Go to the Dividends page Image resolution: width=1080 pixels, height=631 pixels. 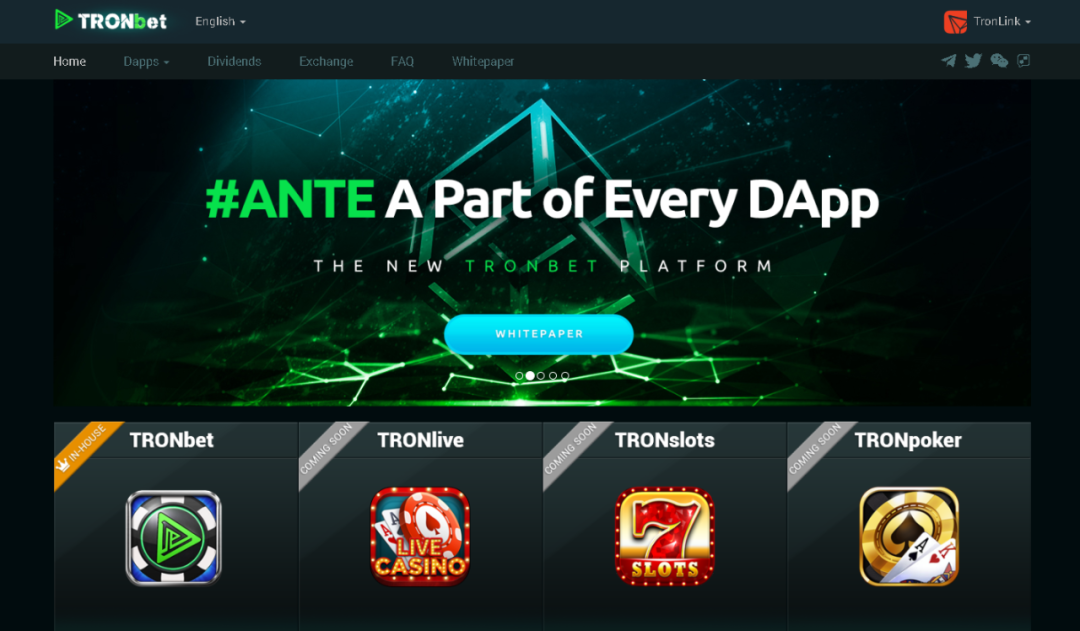234,62
